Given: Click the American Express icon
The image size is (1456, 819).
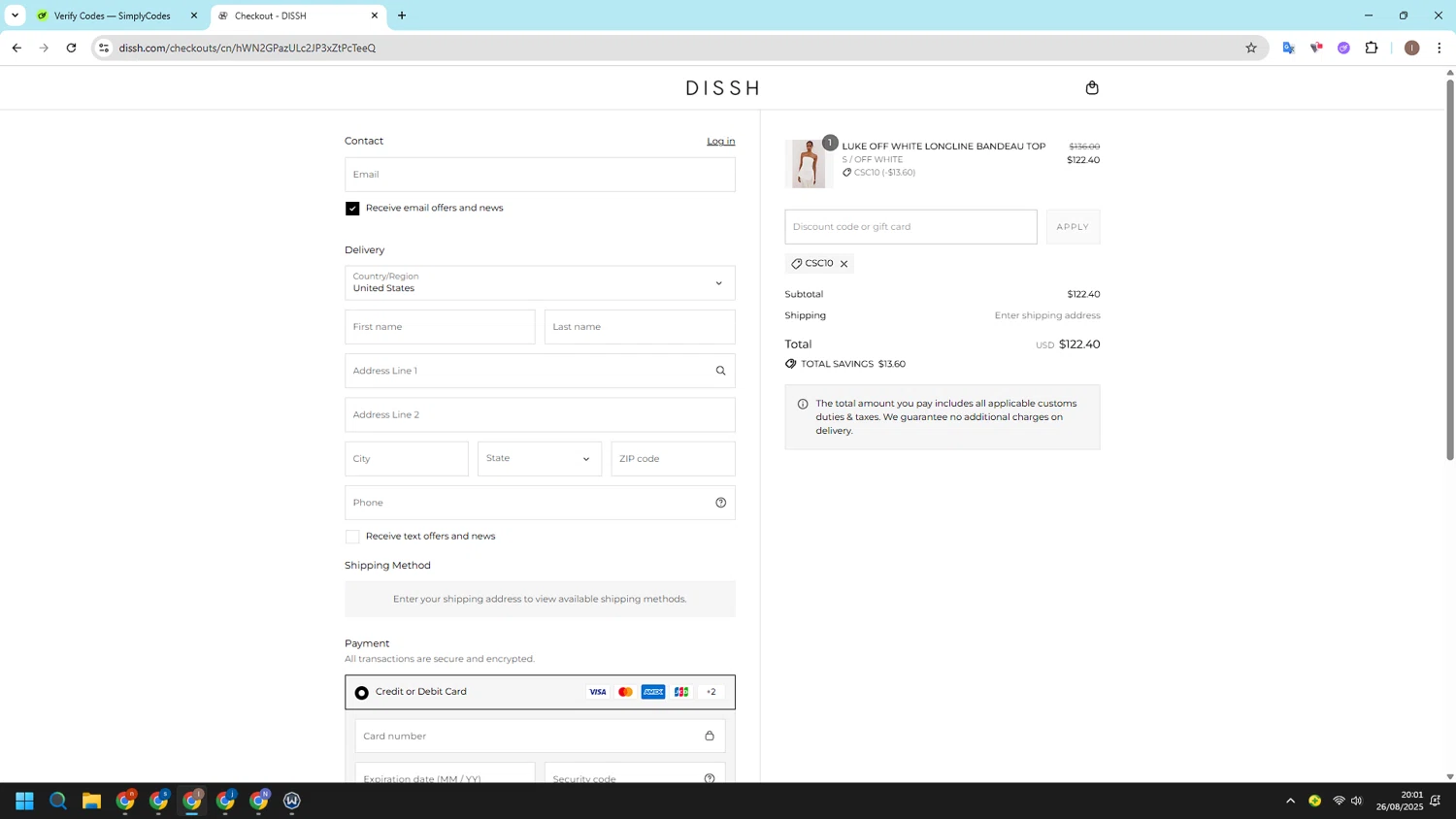Looking at the screenshot, I should coord(653,692).
